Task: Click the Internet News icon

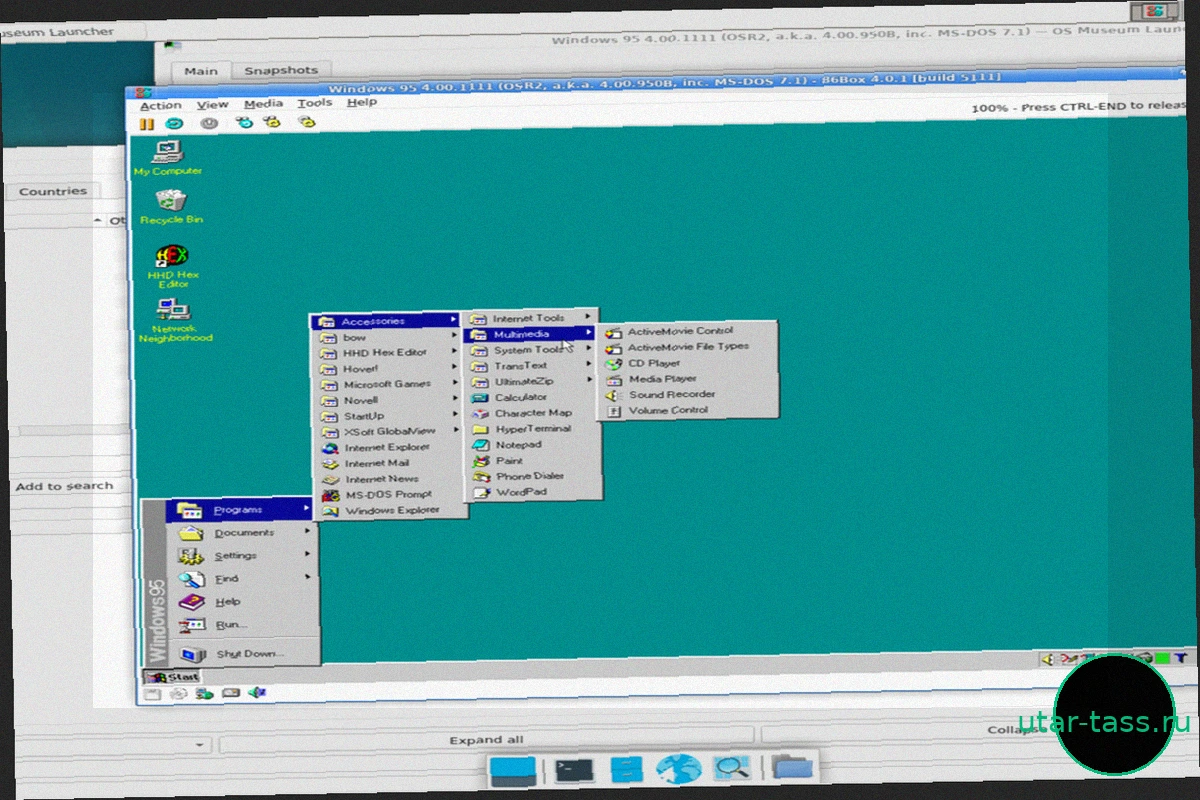Action: [x=329, y=479]
